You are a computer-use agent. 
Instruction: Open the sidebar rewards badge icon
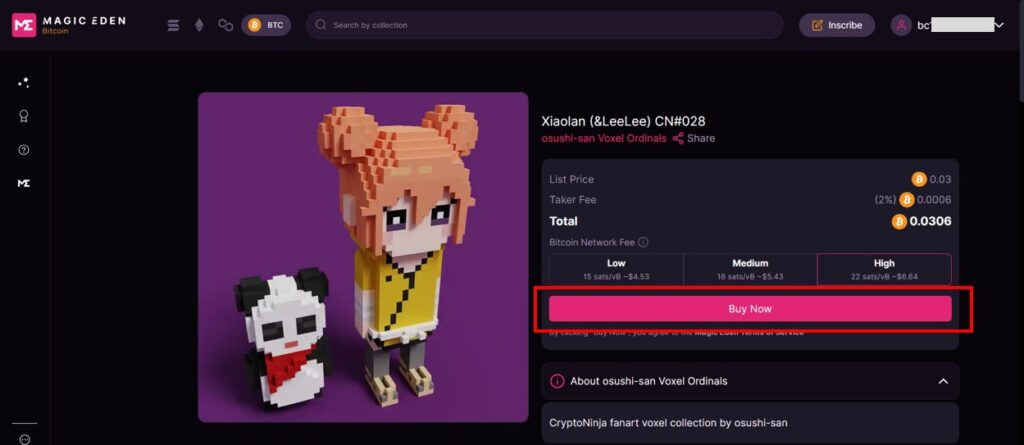click(x=24, y=116)
